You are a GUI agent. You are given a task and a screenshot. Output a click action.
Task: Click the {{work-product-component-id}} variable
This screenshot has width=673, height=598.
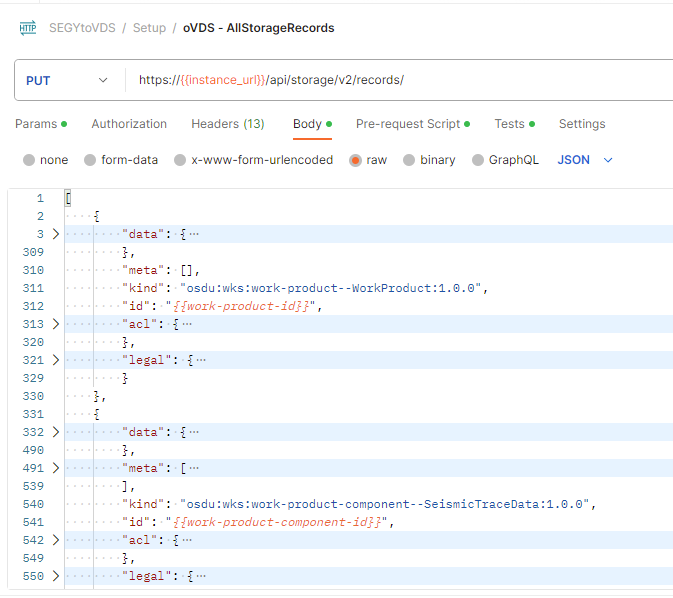(277, 522)
